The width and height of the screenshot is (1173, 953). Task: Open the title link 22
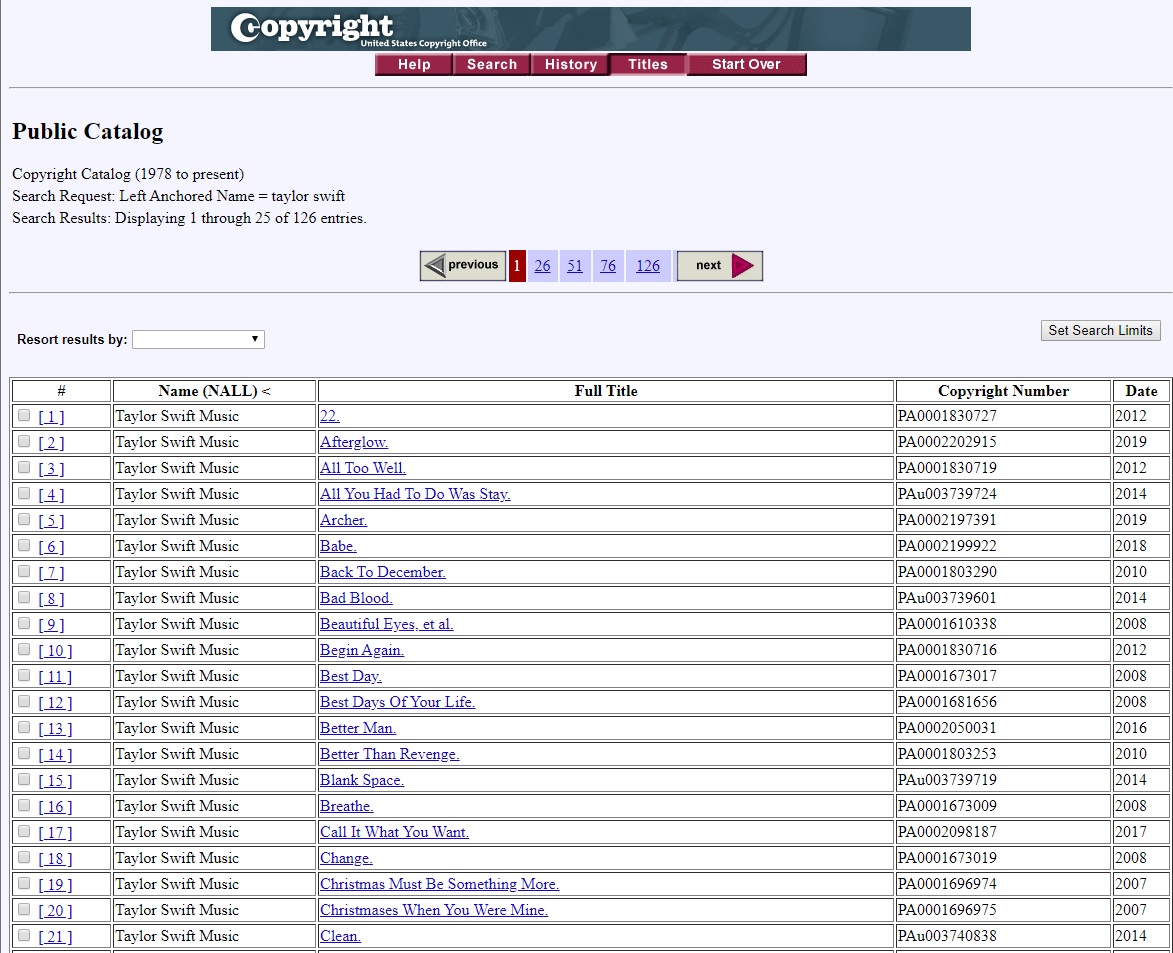[330, 416]
